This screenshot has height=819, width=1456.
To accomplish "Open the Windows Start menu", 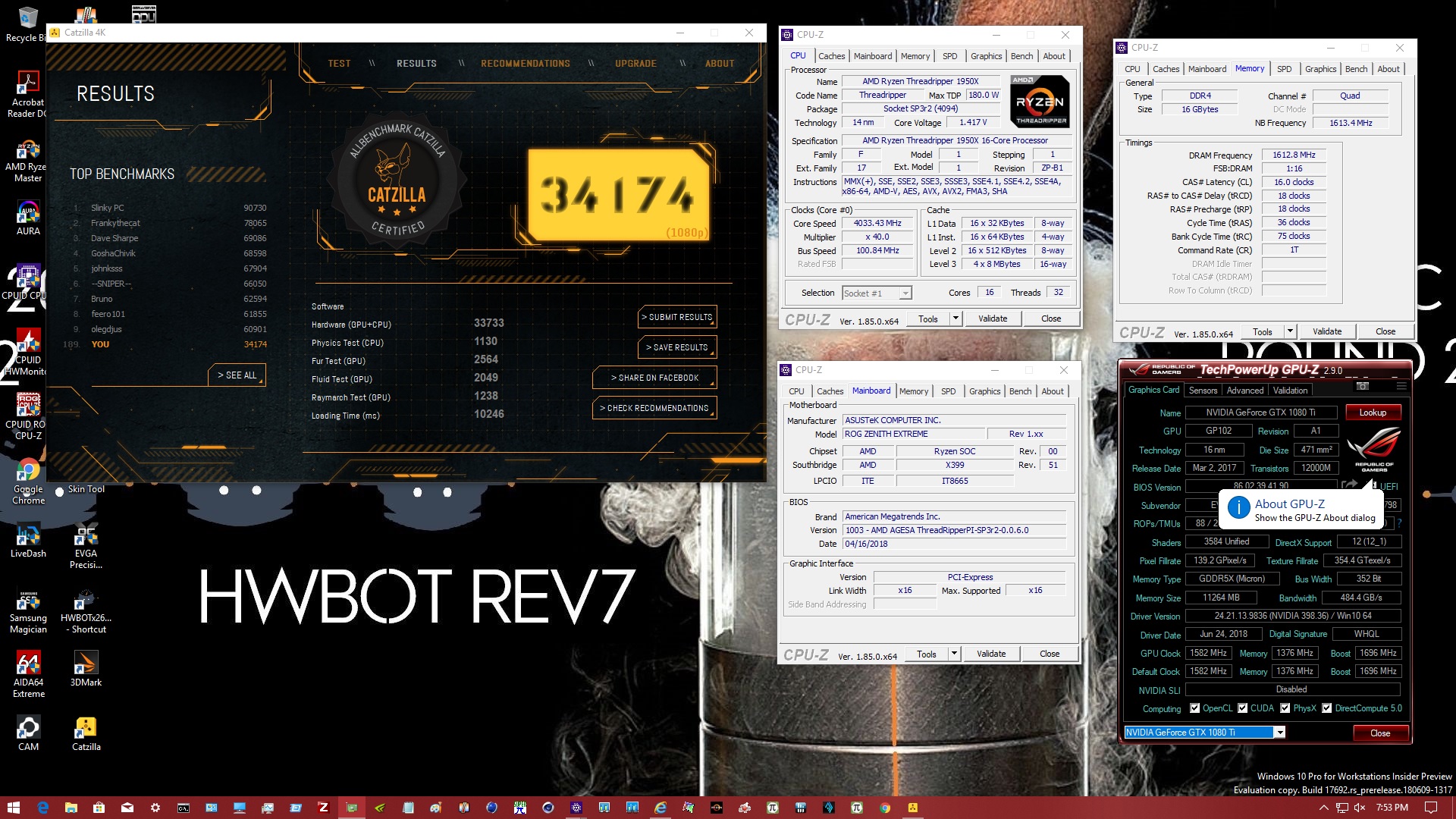I will 14,808.
